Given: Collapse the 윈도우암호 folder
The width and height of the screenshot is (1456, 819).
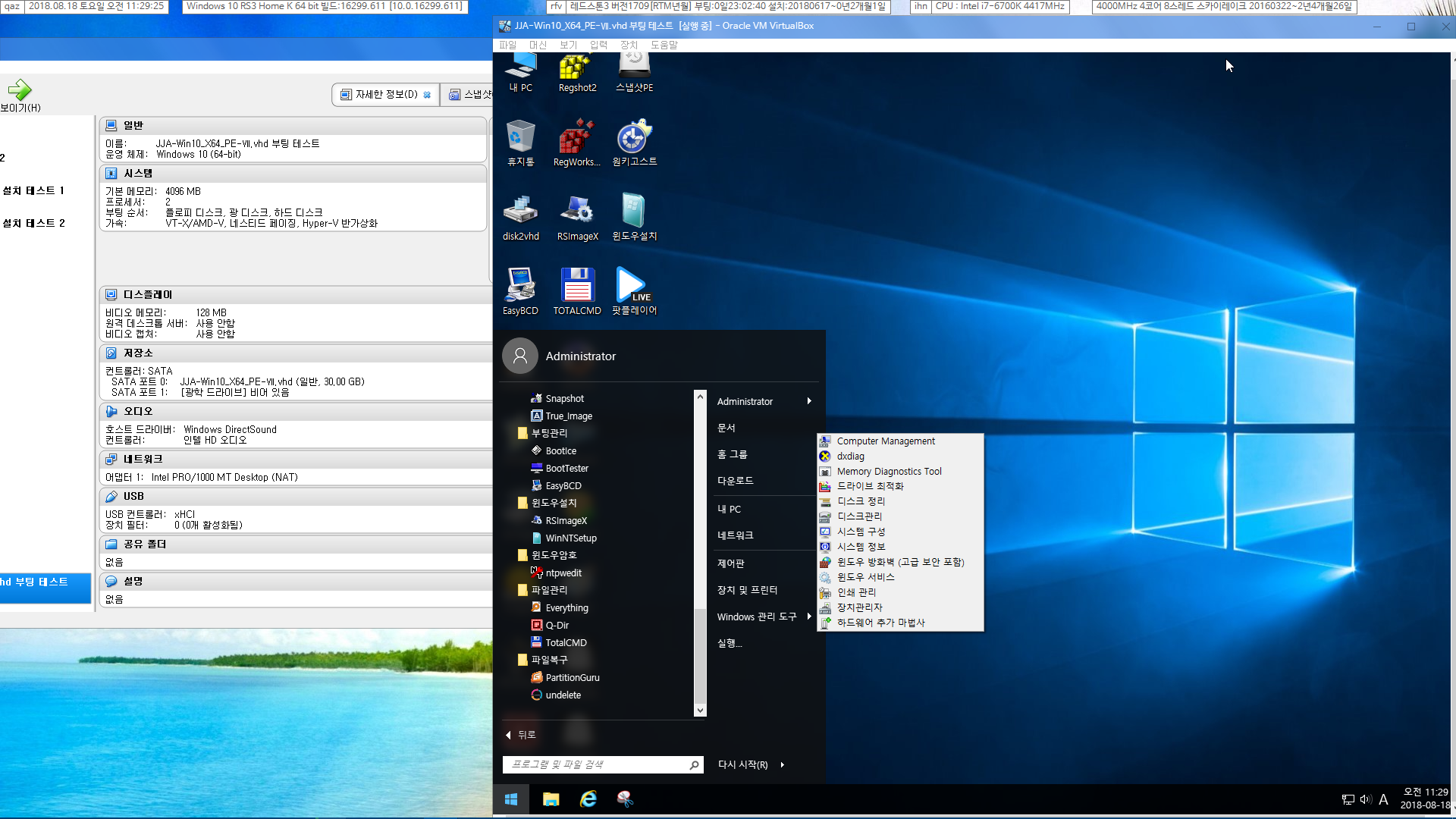Looking at the screenshot, I should pos(547,555).
